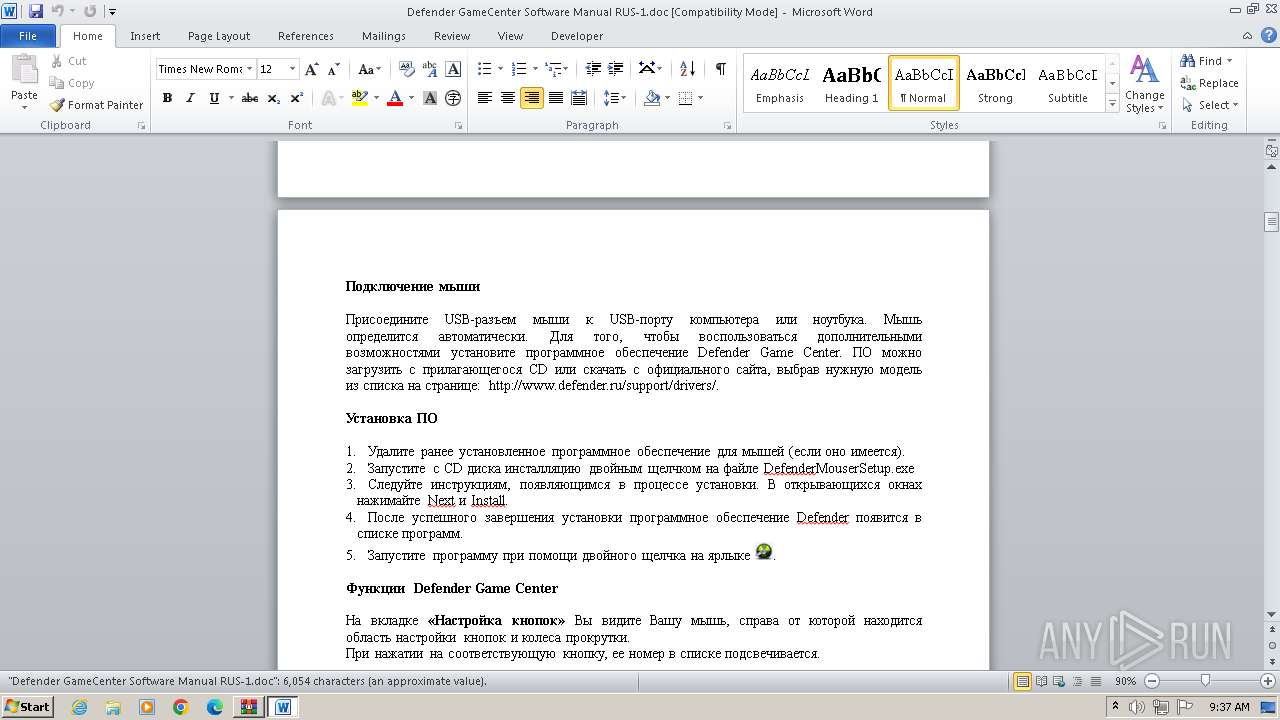Image resolution: width=1280 pixels, height=720 pixels.
Task: Click the Paste button
Action: coord(24,80)
